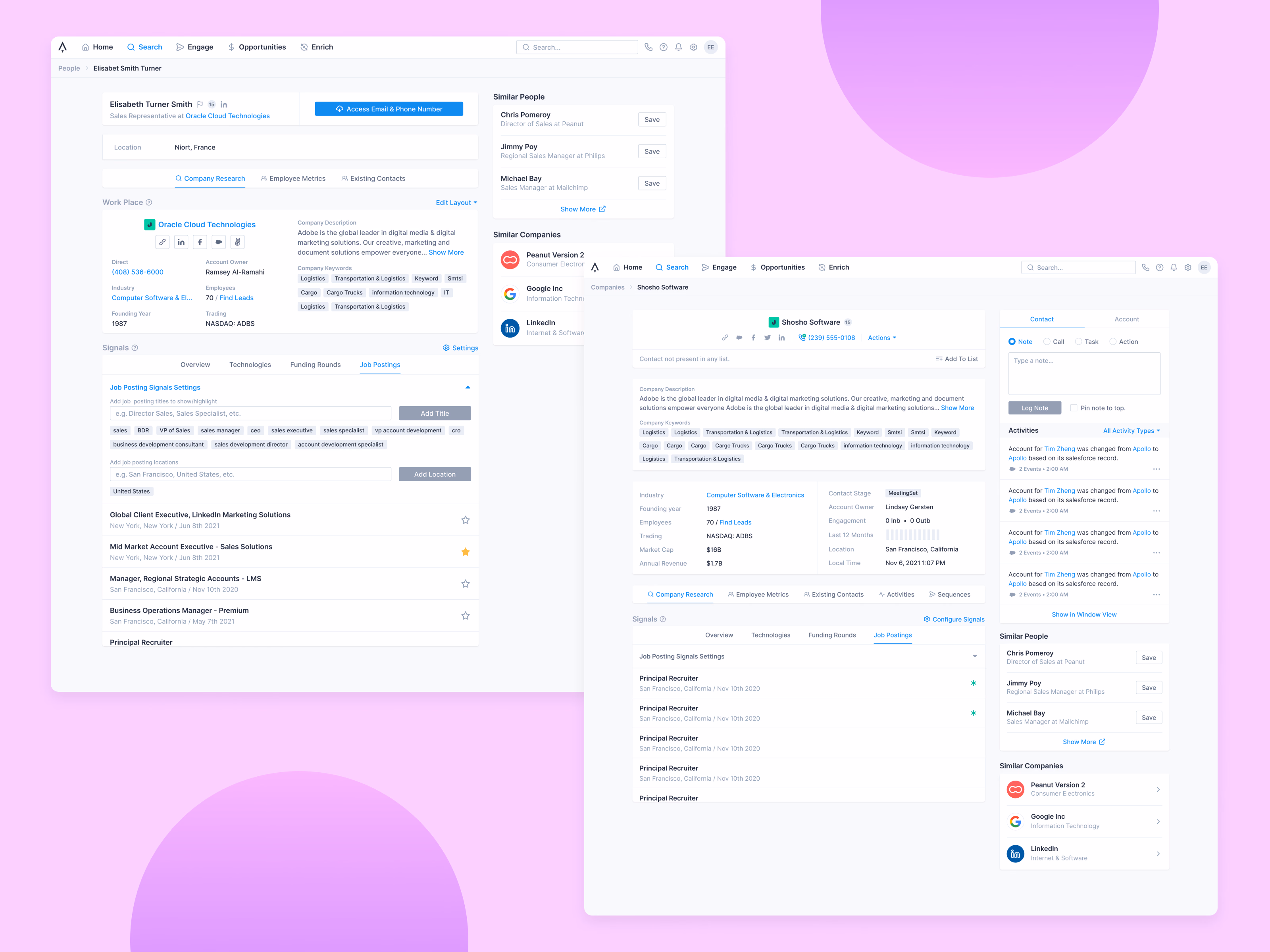This screenshot has width=1270, height=952.
Task: Open the Account tab in the front window
Action: click(1126, 319)
